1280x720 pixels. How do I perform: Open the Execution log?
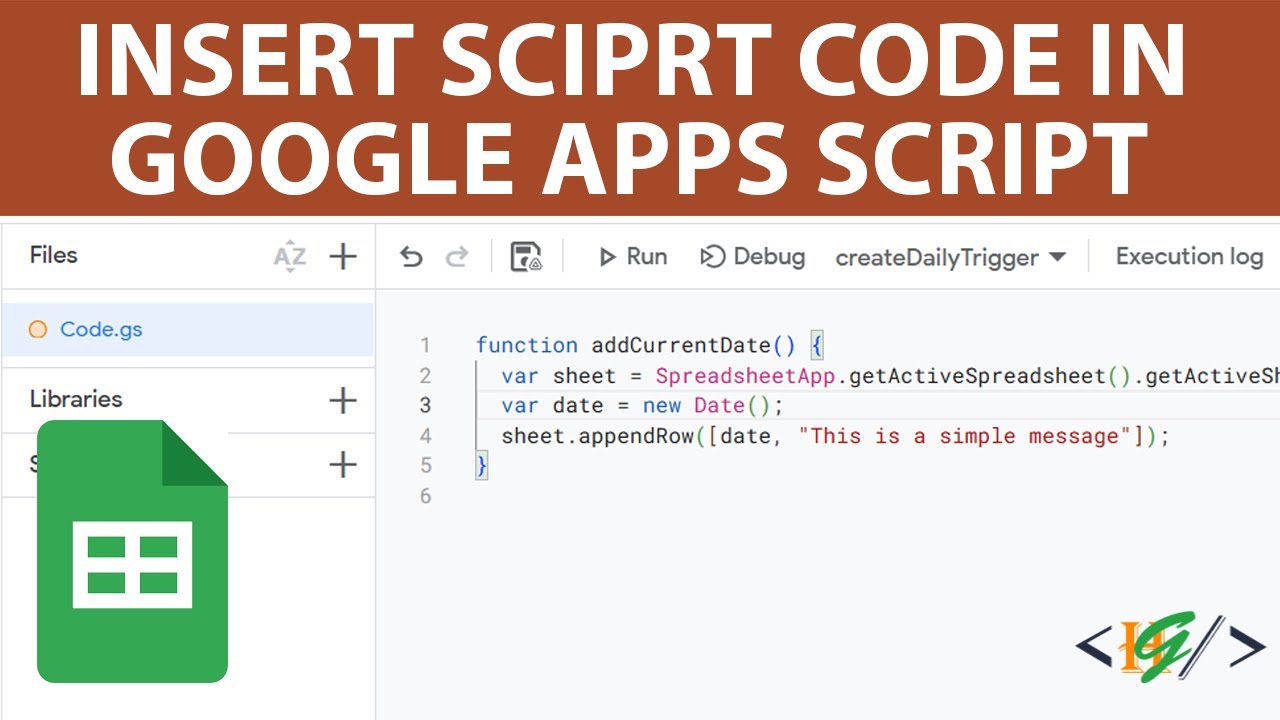click(x=1189, y=257)
